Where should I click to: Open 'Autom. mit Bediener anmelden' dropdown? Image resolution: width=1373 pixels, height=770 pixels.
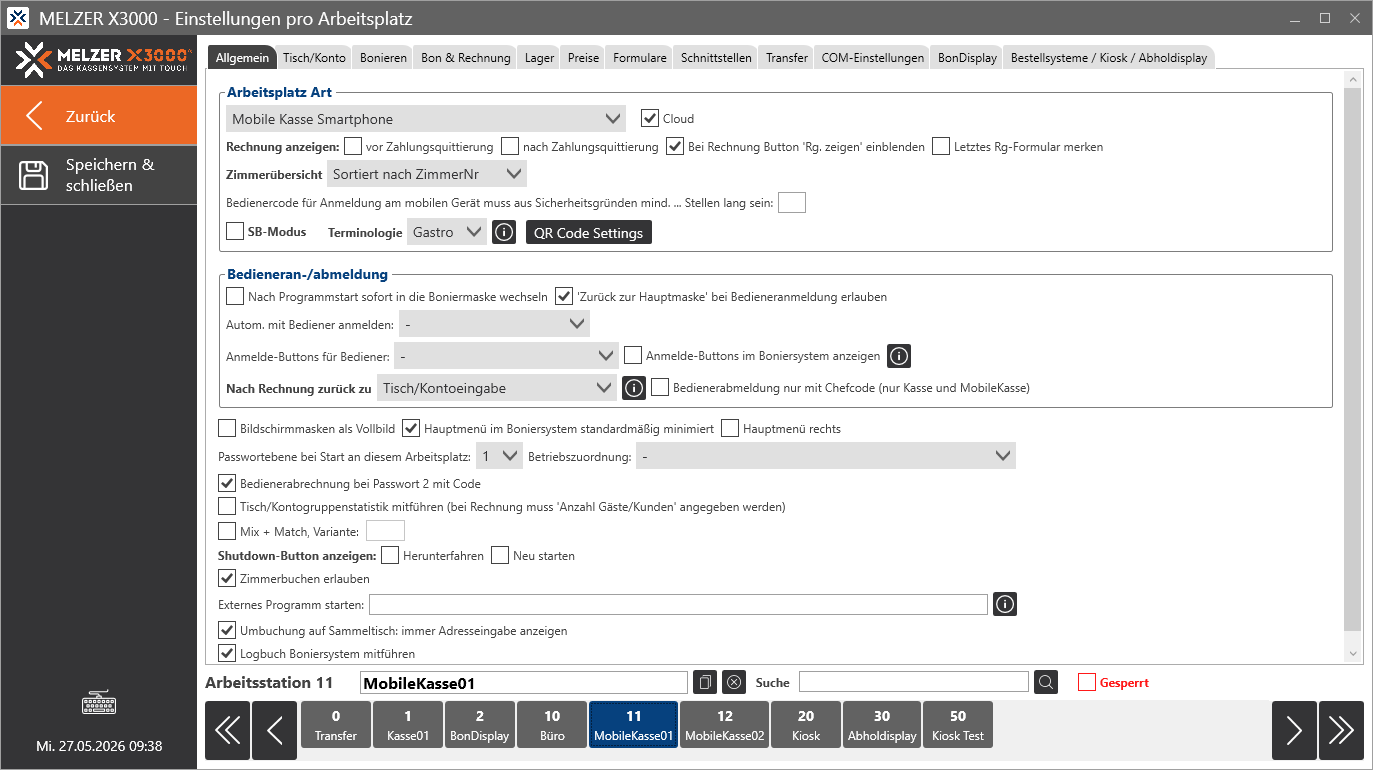pos(494,324)
